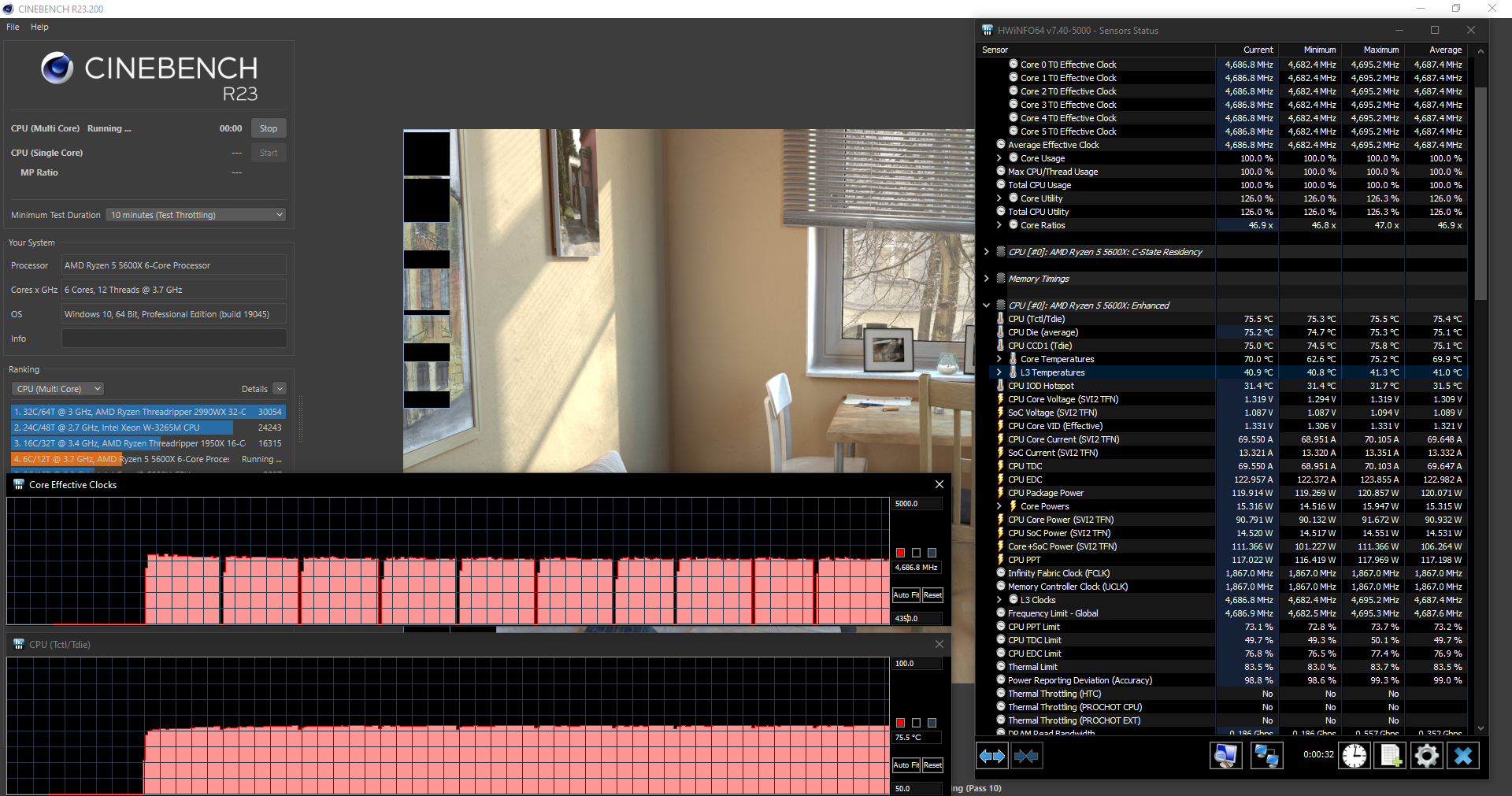The height and width of the screenshot is (796, 1512).
Task: Click the Details arrow button in Ranking
Action: [x=280, y=389]
